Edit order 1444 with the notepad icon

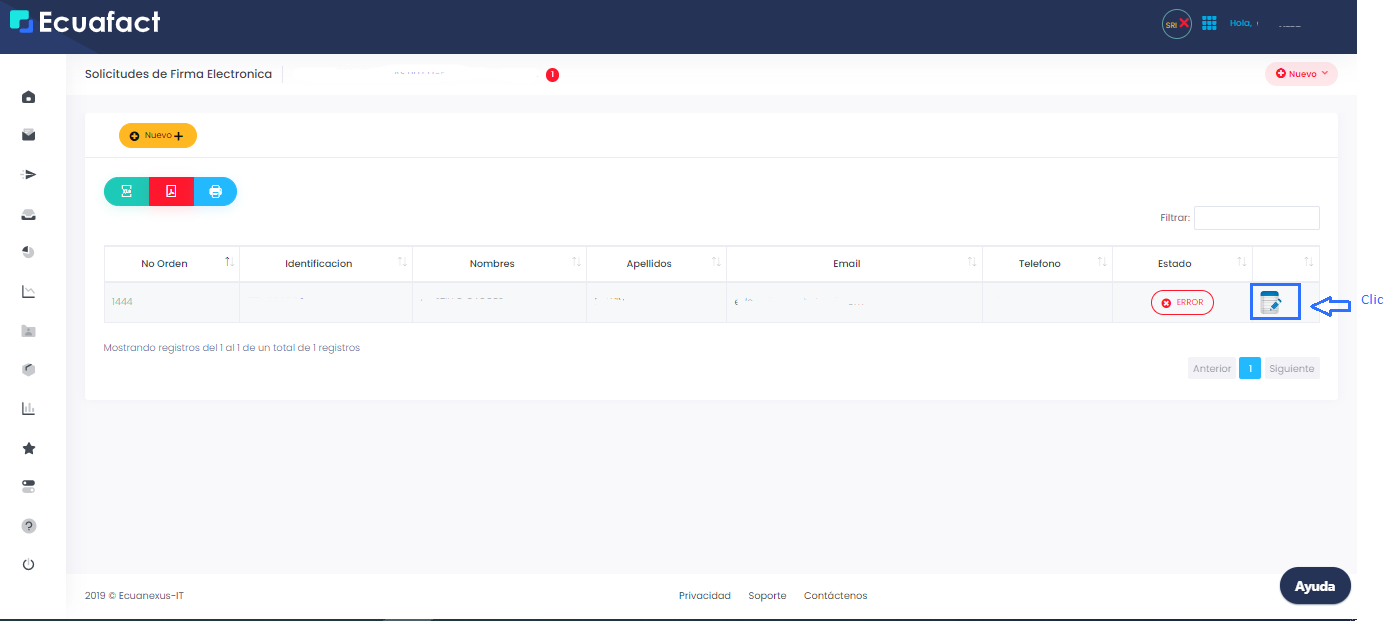[x=1270, y=303]
